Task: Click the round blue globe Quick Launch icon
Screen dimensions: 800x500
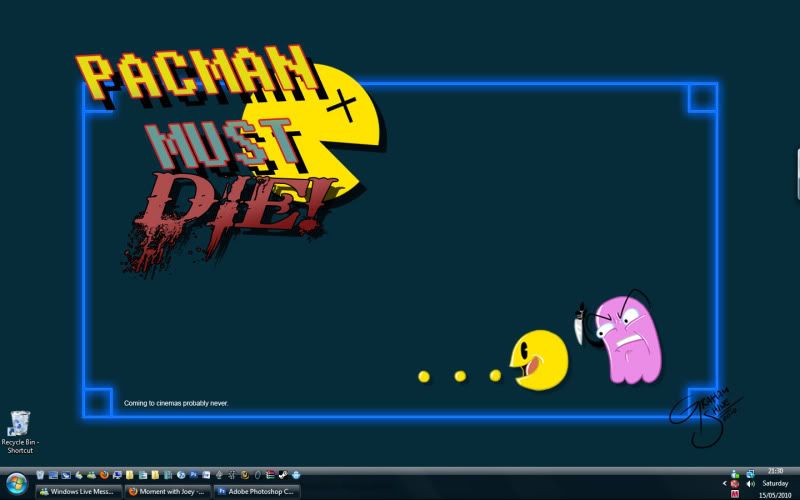Action: coord(181,475)
